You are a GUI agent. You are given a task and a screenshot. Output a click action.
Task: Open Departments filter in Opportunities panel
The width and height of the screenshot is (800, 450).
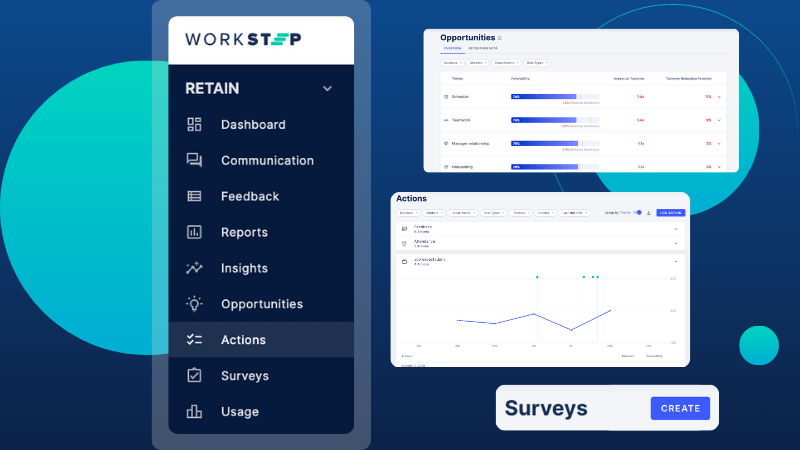pyautogui.click(x=506, y=63)
